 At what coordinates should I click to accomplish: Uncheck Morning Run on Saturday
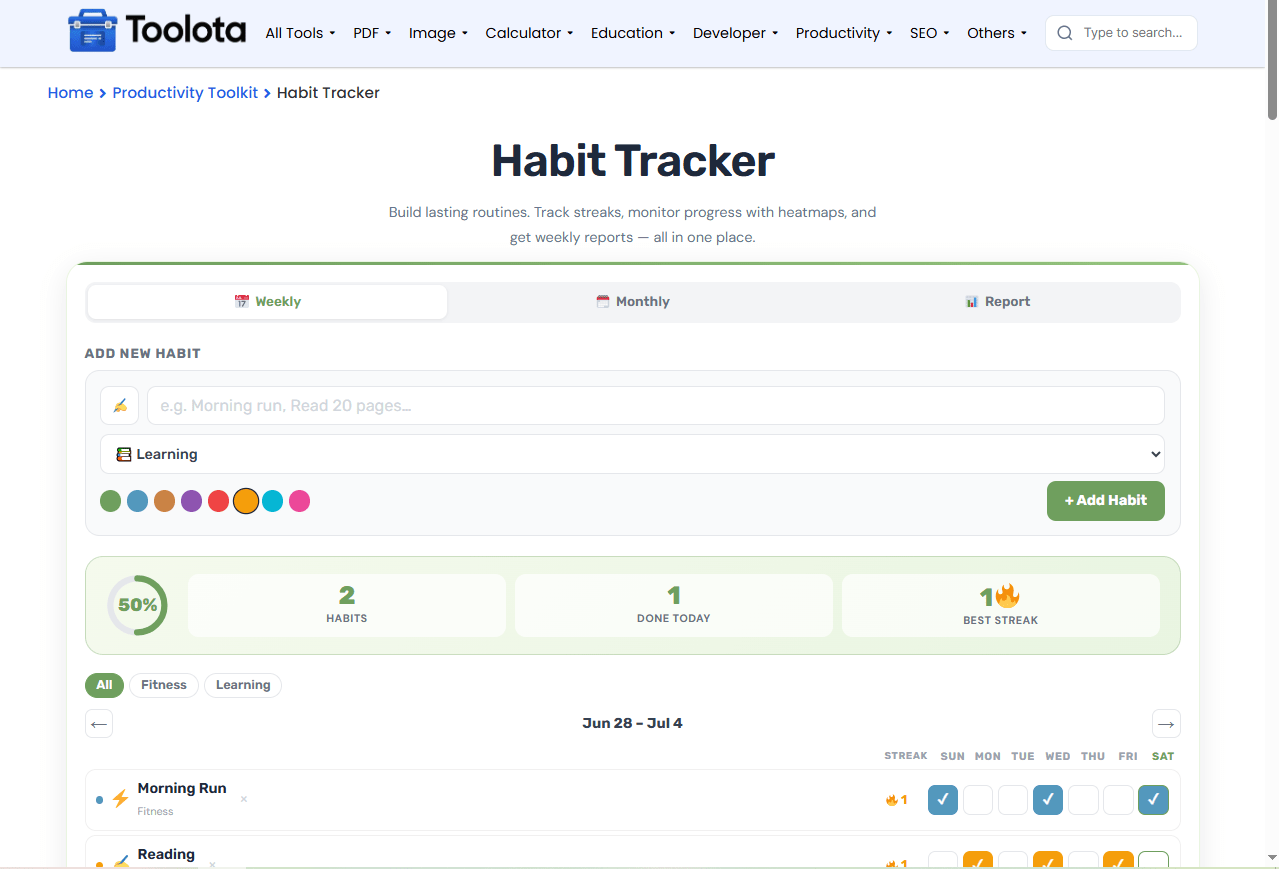click(1153, 800)
